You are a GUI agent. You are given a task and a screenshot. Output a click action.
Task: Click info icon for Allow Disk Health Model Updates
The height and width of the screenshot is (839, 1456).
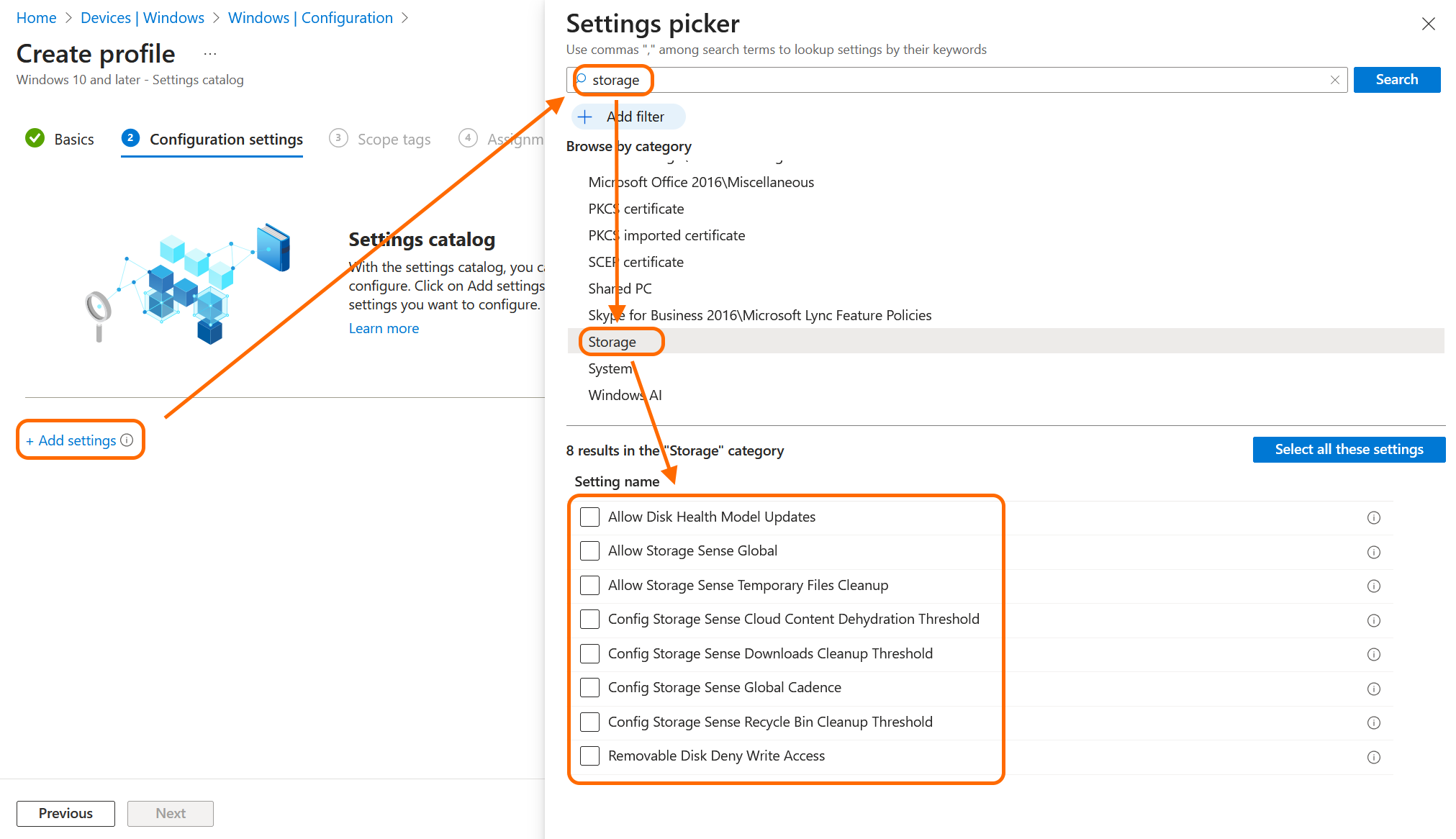point(1373,517)
